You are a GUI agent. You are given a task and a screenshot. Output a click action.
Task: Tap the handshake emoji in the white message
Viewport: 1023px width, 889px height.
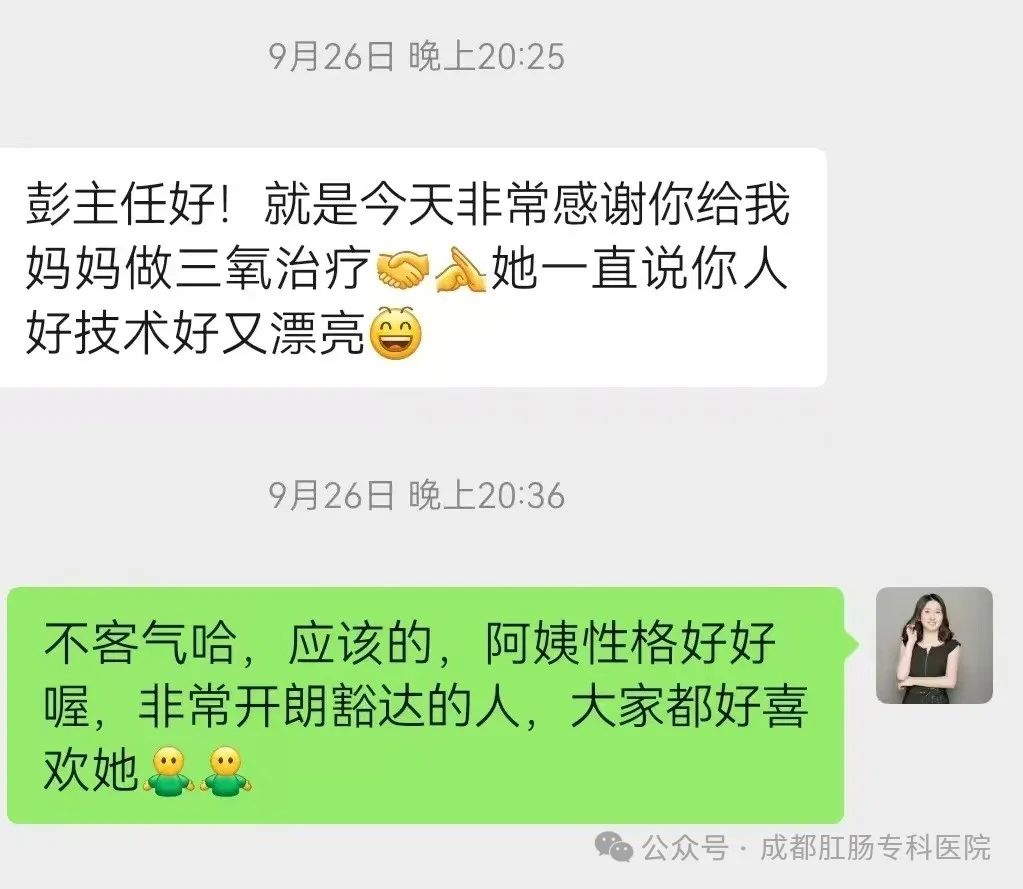click(x=403, y=270)
